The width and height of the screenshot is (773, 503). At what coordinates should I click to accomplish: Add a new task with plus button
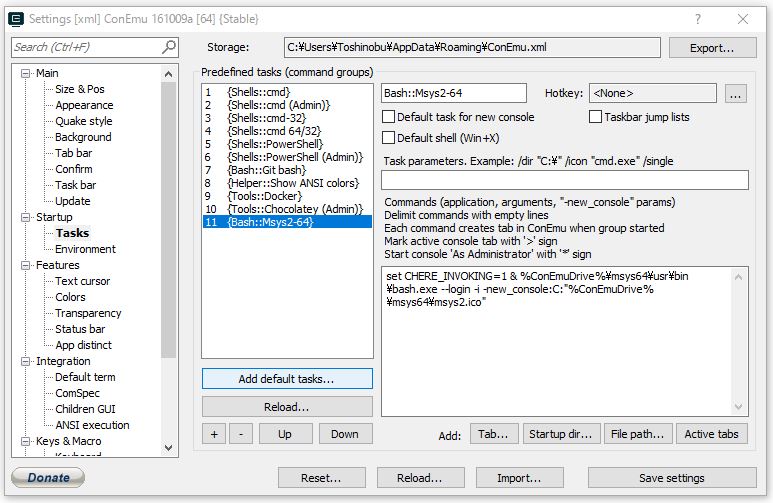(x=214, y=434)
